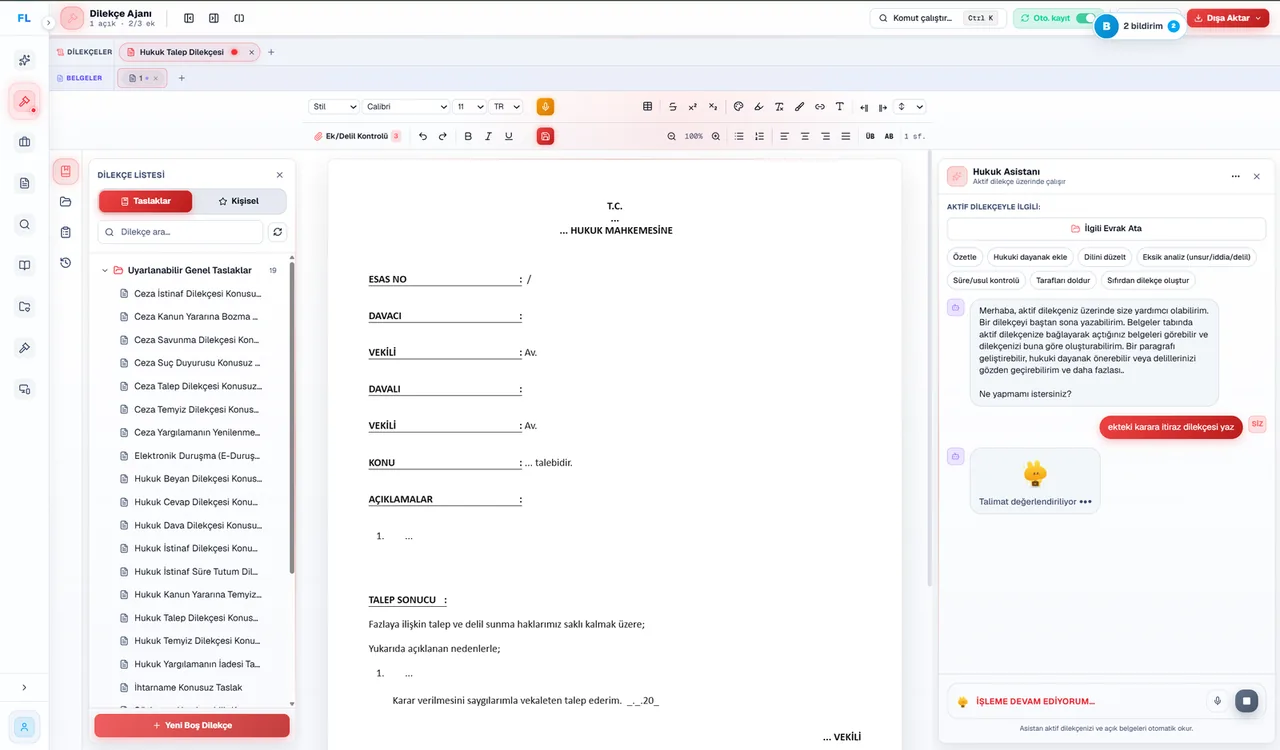Toggle italic formatting
Image resolution: width=1280 pixels, height=750 pixels.
(x=488, y=136)
